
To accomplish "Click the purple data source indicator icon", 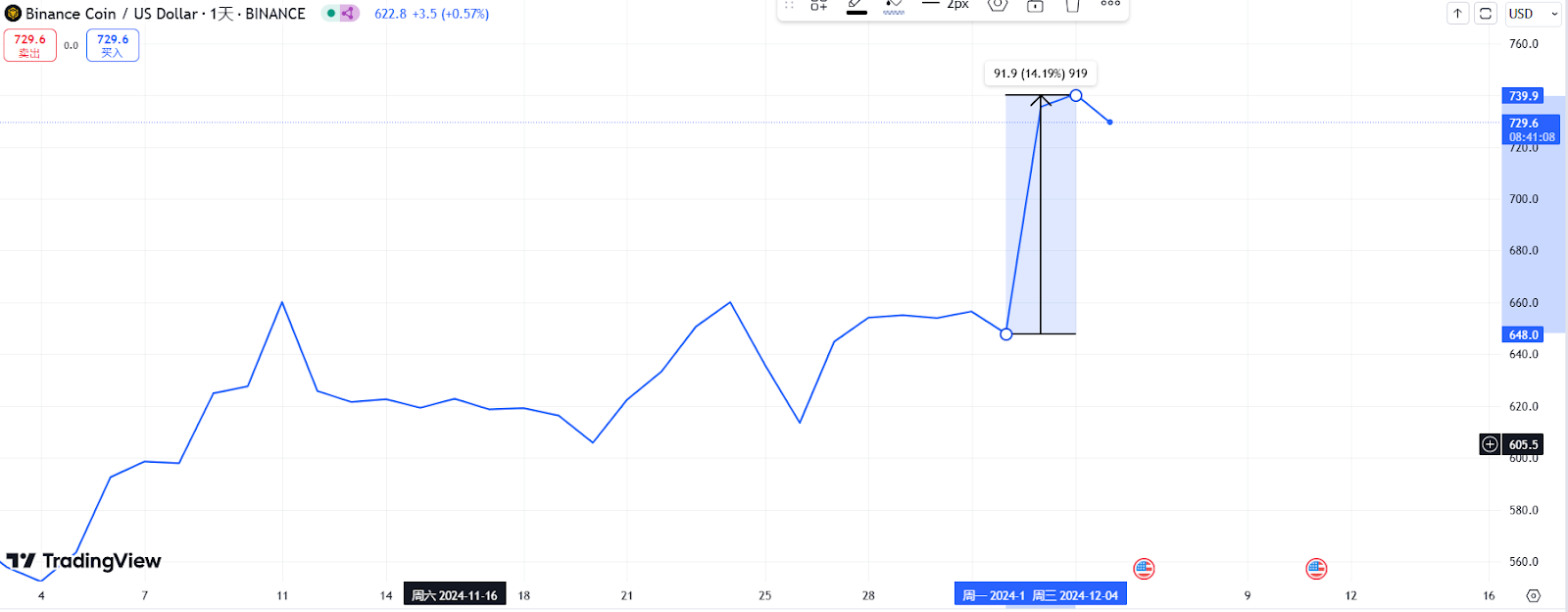I will (x=349, y=14).
